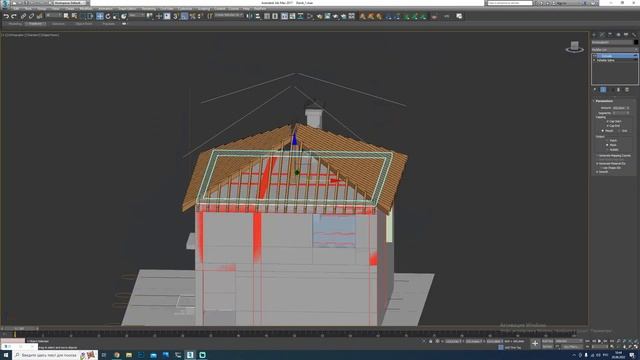640x360 pixels.
Task: Click the Windows taskbar search box
Action: pyautogui.click(x=55, y=355)
